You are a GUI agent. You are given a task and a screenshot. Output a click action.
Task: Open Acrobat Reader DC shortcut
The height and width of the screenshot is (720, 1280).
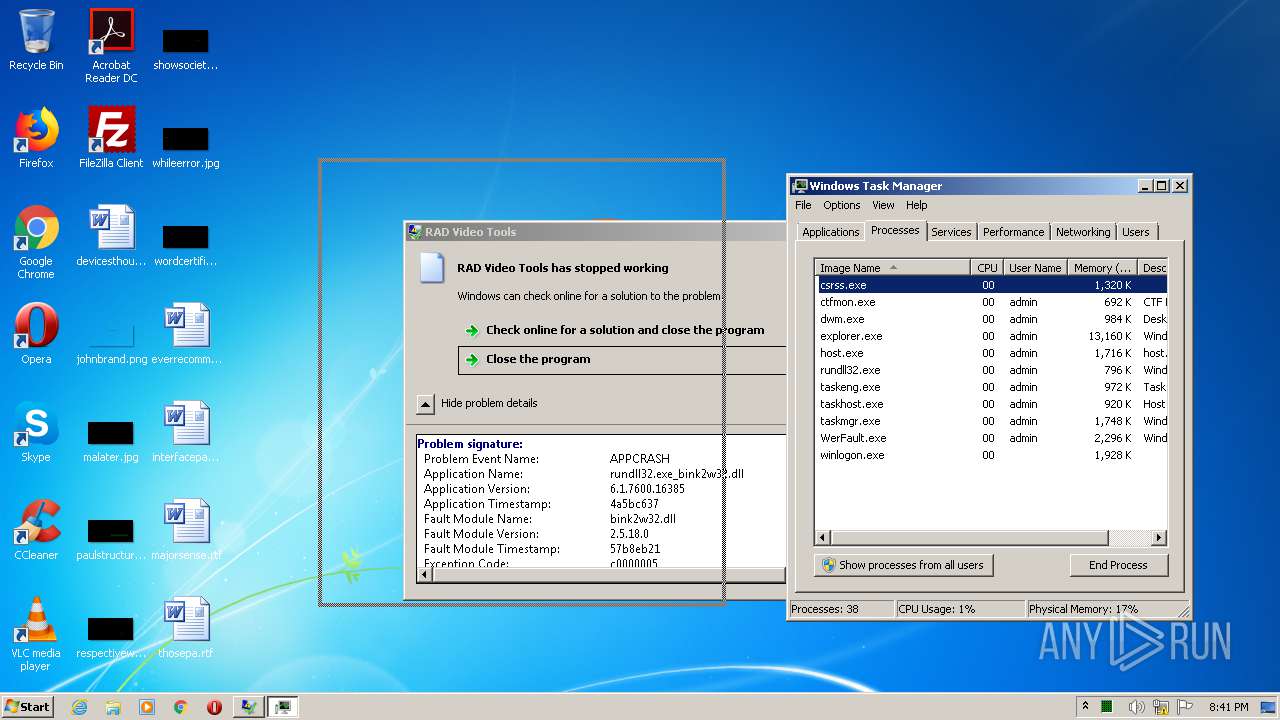tap(111, 46)
